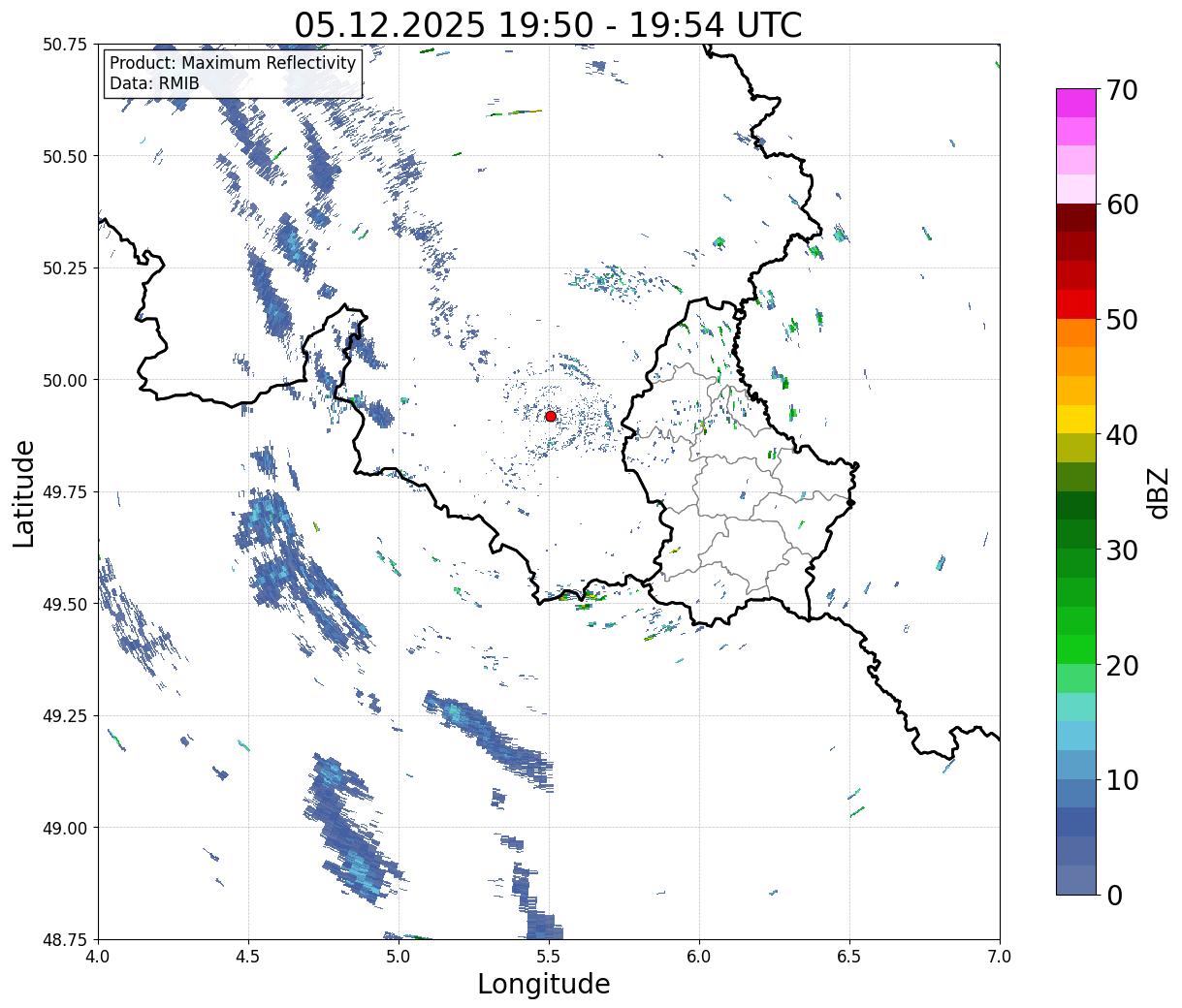Click the 5.5 longitude tick label
1182x1008 pixels.
point(548,956)
